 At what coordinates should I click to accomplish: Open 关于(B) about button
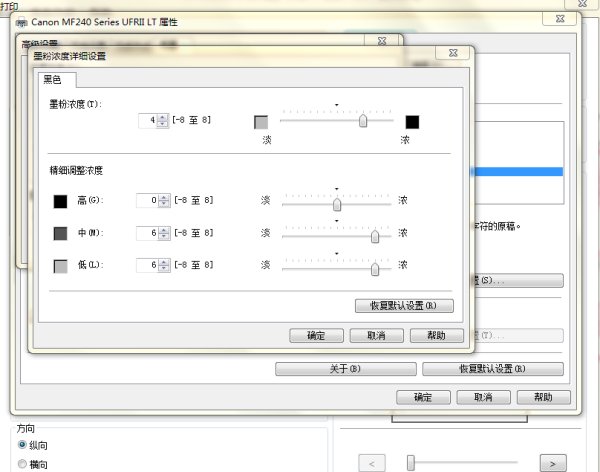[344, 369]
